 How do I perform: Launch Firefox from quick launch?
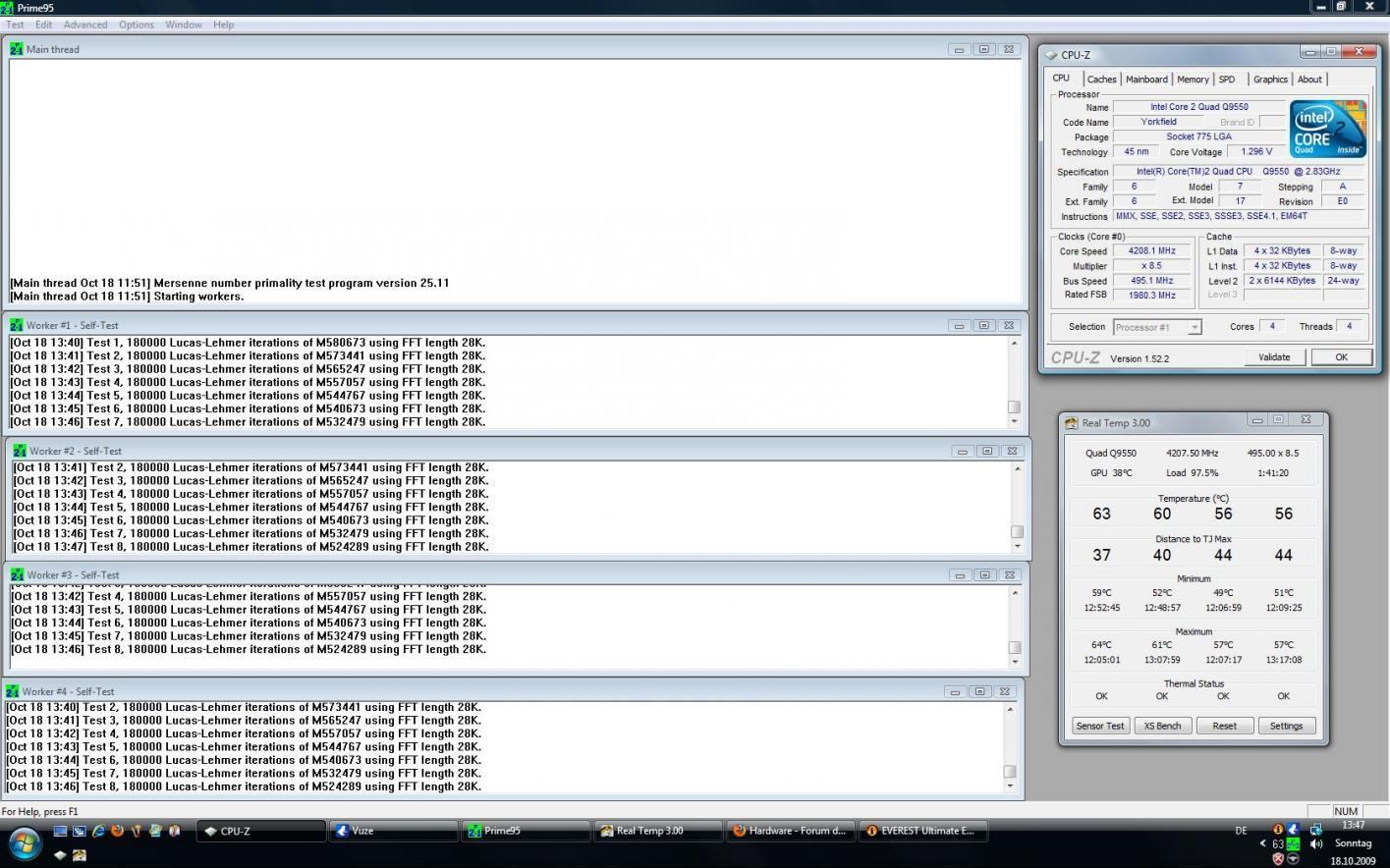(x=117, y=831)
